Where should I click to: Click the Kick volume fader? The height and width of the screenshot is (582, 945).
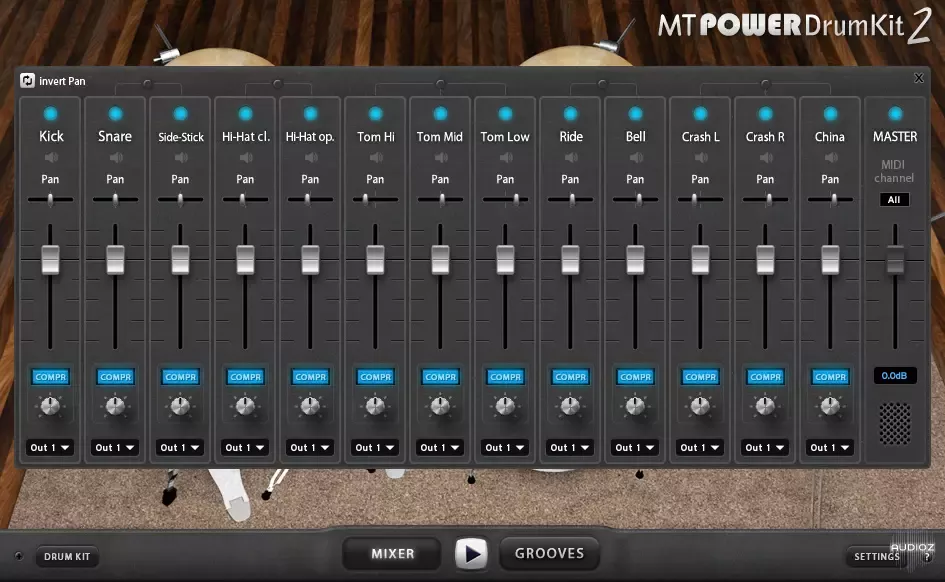point(51,260)
